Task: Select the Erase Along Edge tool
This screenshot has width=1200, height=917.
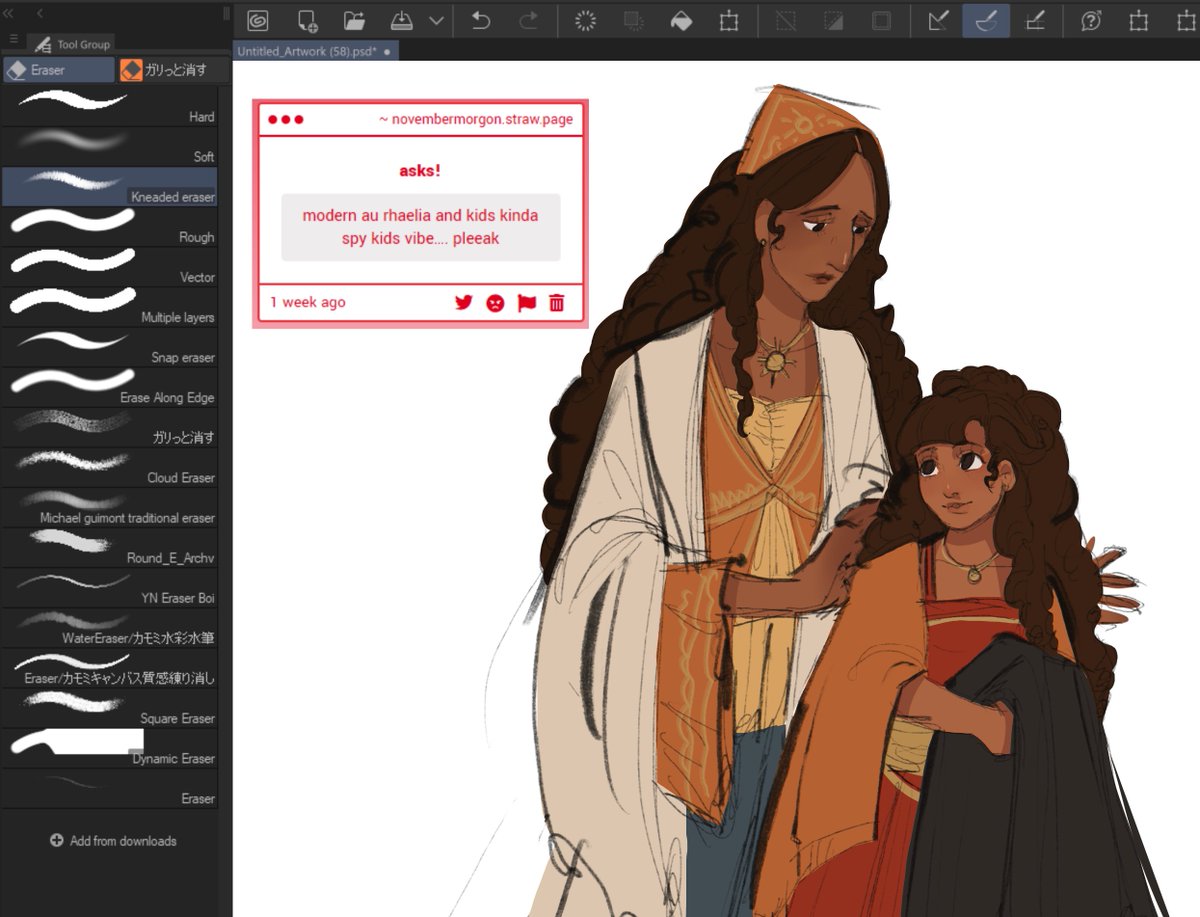Action: click(110, 386)
